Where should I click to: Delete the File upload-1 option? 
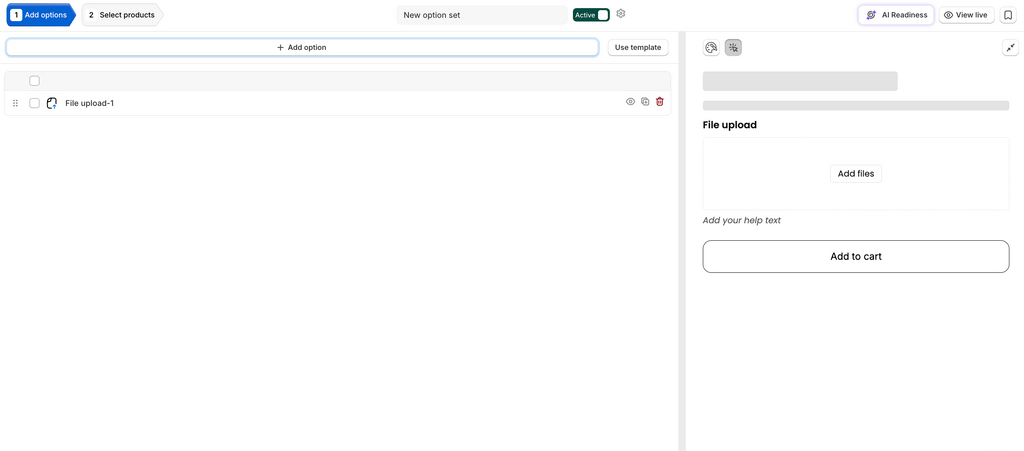click(x=660, y=102)
